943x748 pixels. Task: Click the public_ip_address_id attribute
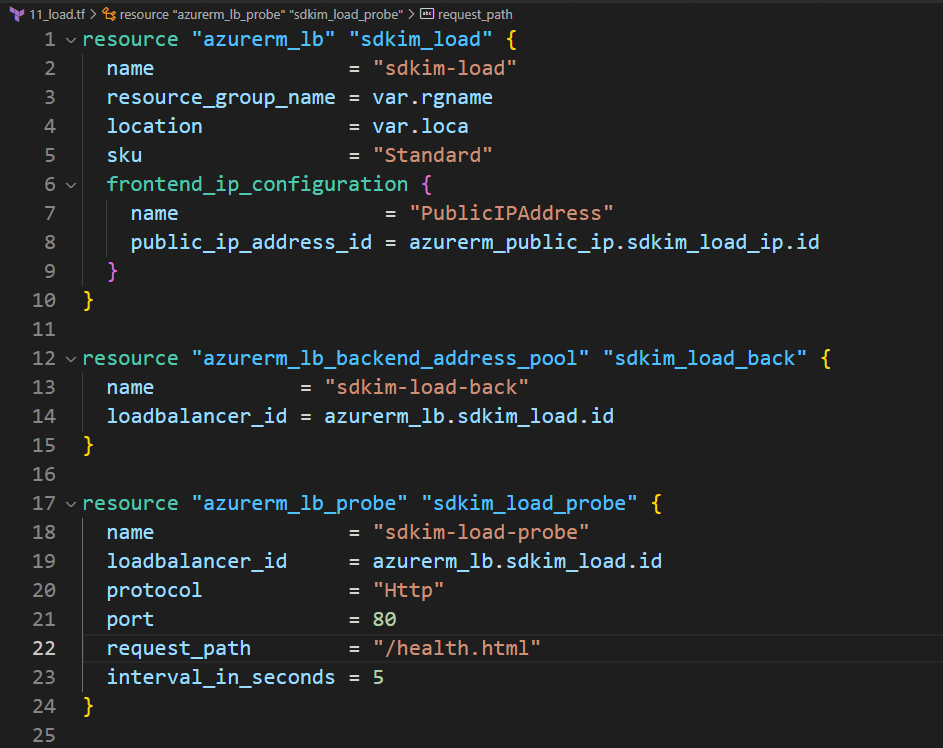tap(251, 242)
